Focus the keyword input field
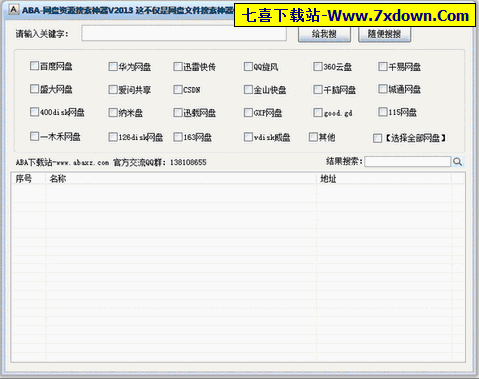Image resolution: width=479 pixels, height=379 pixels. 184,33
